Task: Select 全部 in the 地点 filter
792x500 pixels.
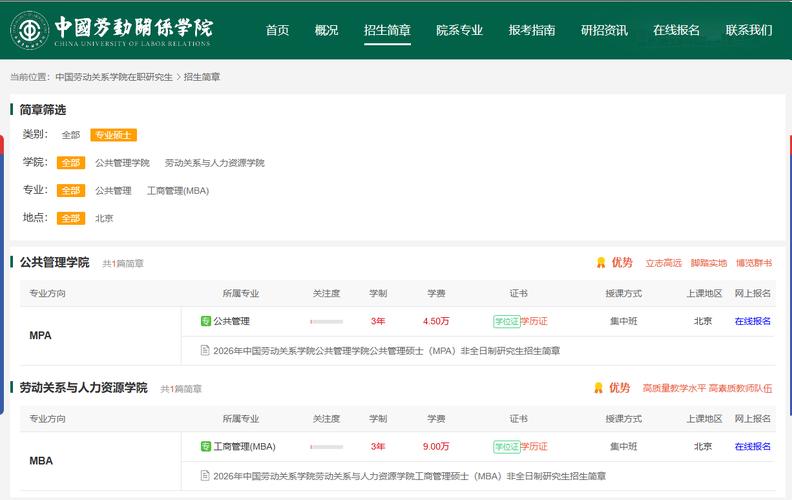Action: click(71, 218)
